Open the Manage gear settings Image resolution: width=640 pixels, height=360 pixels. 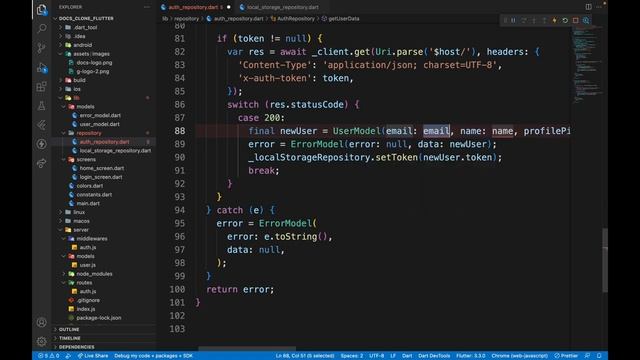pyautogui.click(x=42, y=341)
